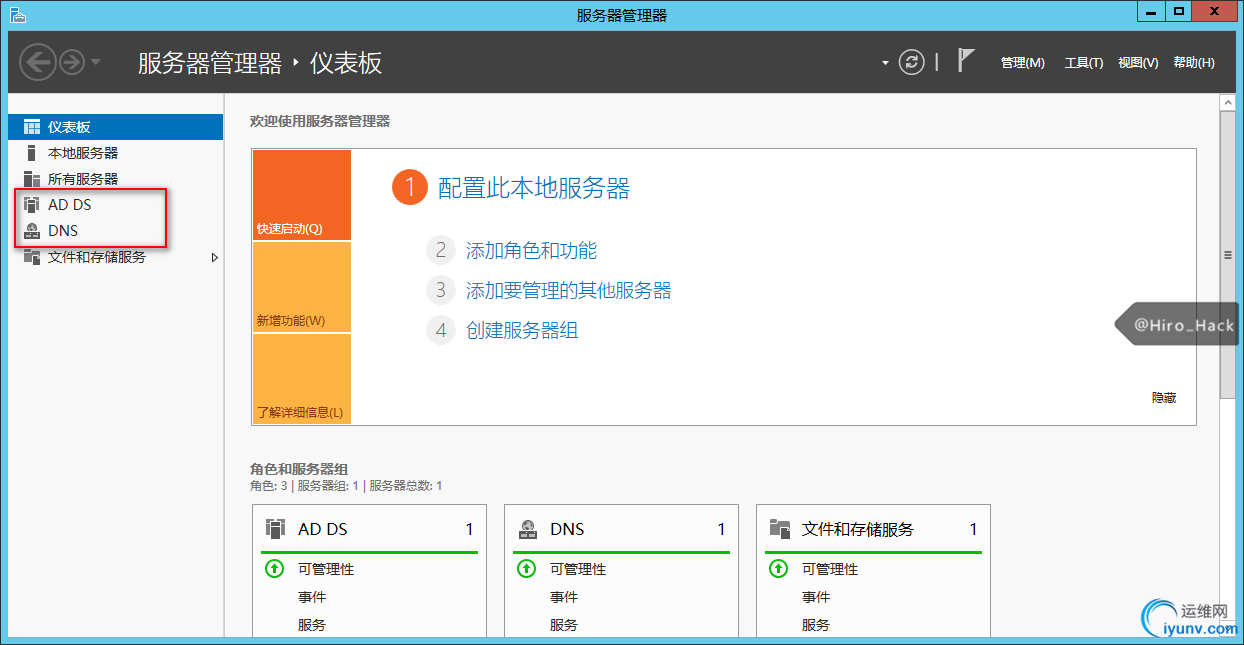
Task: Select AD DS in the sidebar
Action: (69, 205)
